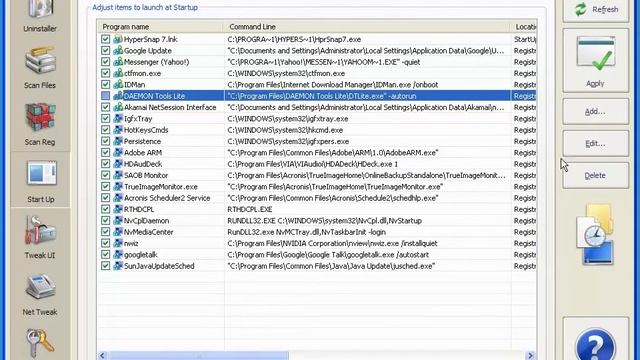640x360 pixels.
Task: Click the horizontal scrollbar right arrow
Action: click(x=530, y=356)
